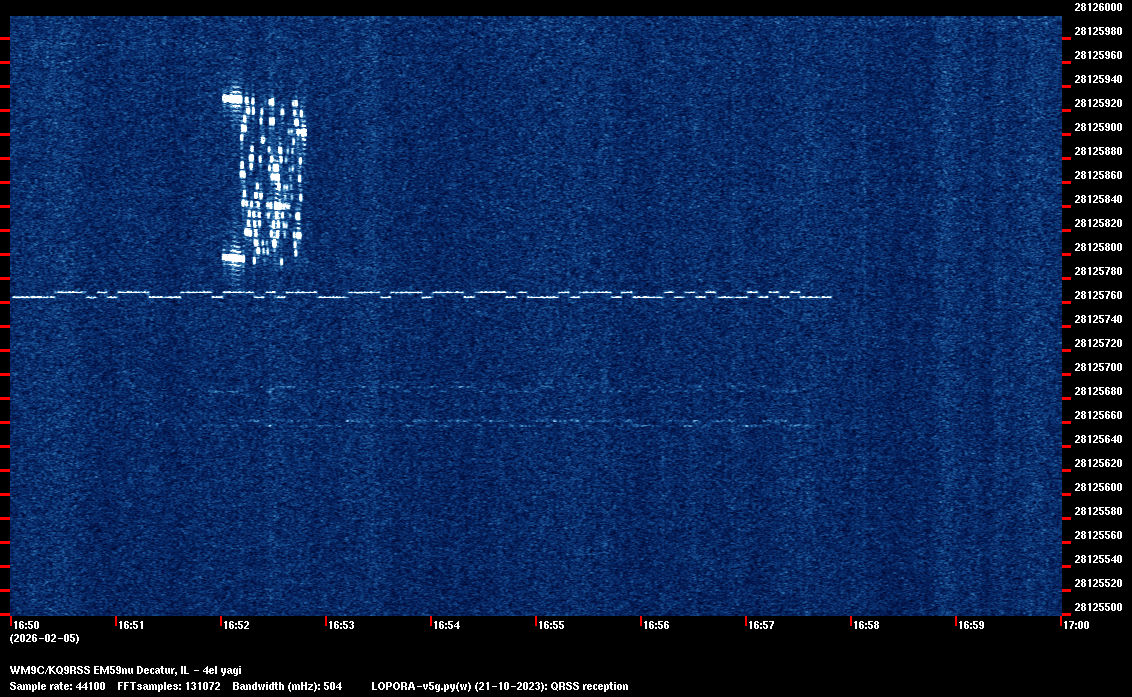Image resolution: width=1132 pixels, height=697 pixels.
Task: Click the 16:50 start time label
Action: click(26, 625)
